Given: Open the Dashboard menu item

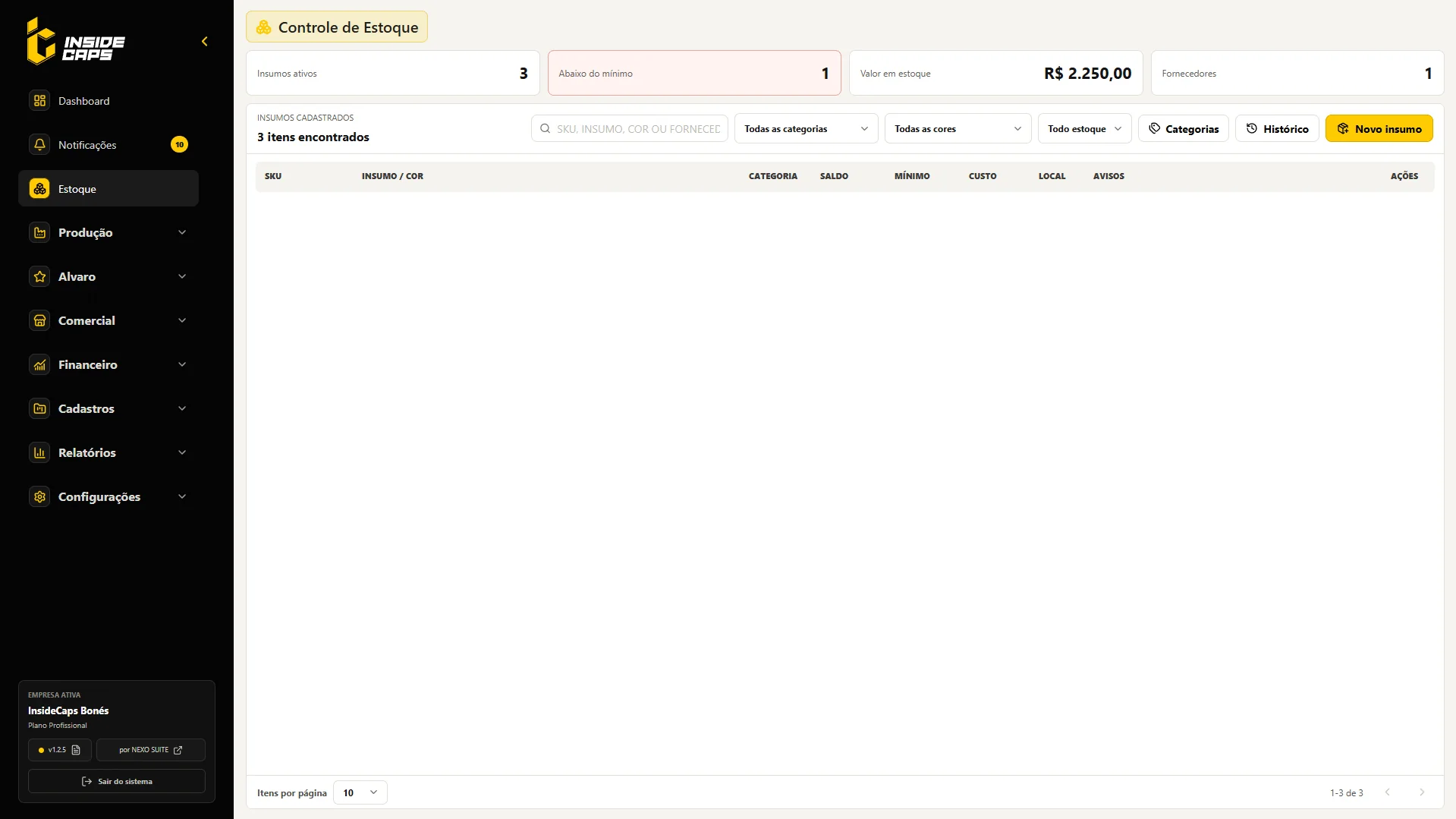Looking at the screenshot, I should click(108, 101).
